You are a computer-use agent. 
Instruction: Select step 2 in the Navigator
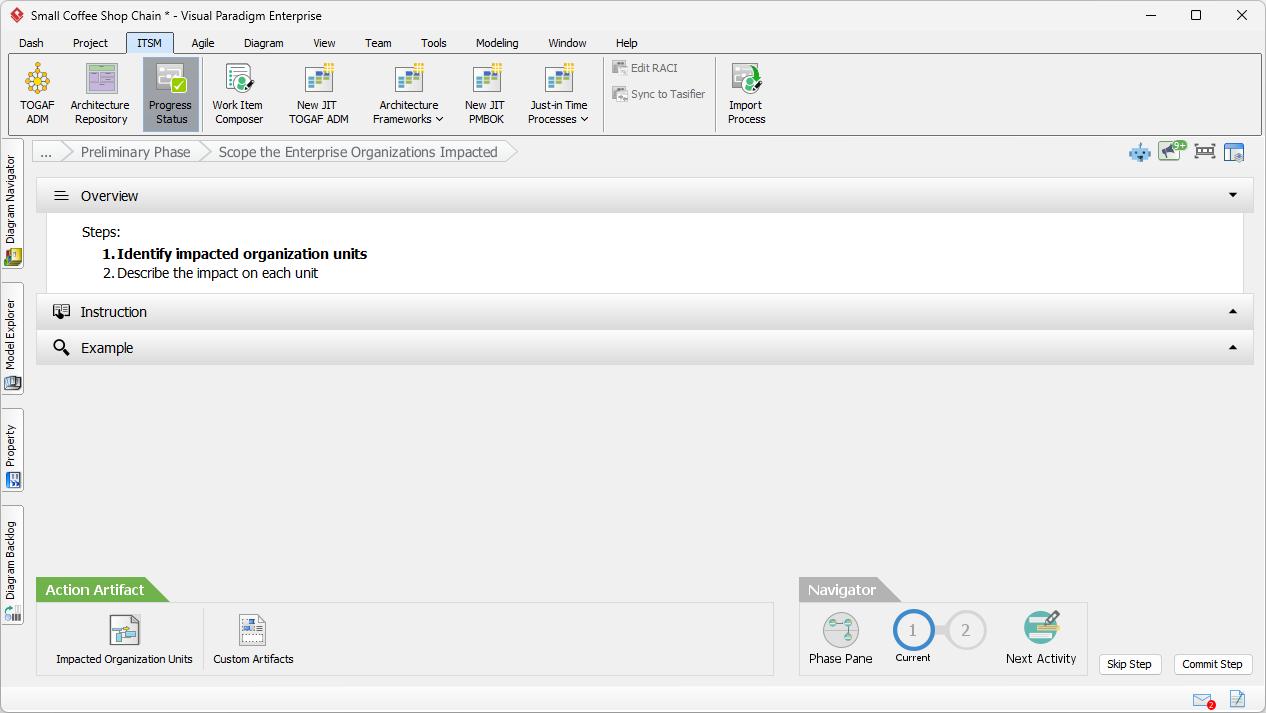coord(965,631)
